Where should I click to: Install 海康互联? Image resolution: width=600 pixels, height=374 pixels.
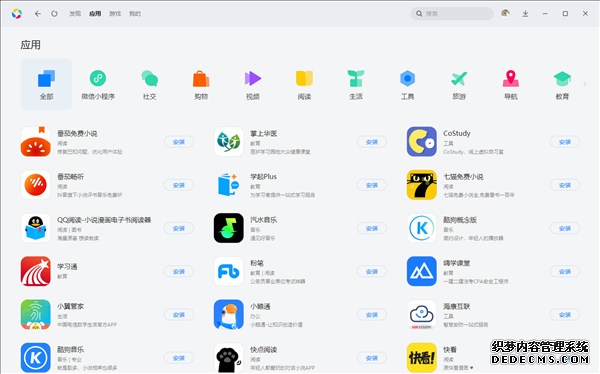coord(565,315)
